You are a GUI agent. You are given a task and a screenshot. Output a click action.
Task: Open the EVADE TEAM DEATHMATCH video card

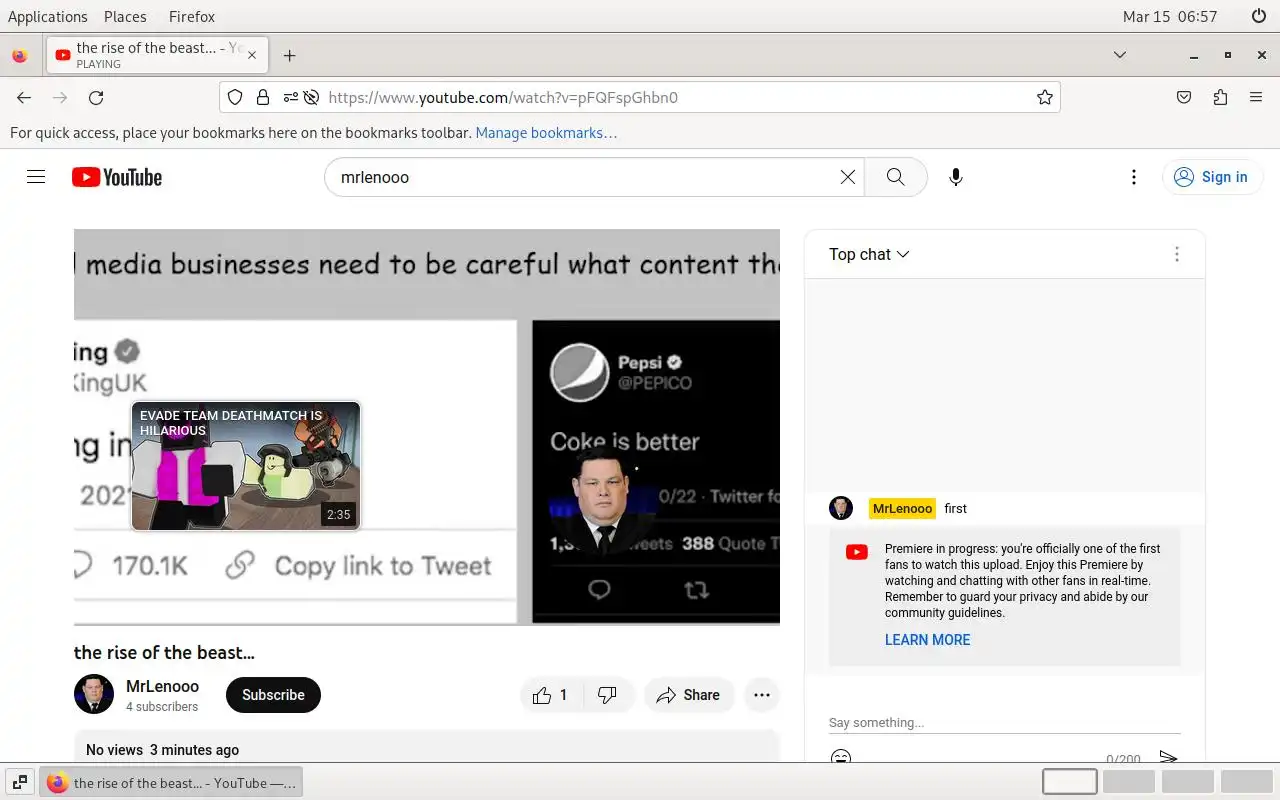coord(246,466)
